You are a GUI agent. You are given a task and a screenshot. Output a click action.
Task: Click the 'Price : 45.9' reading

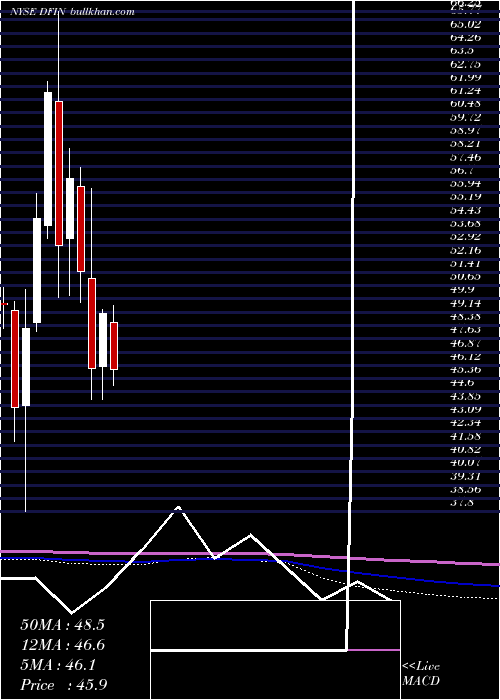pos(63,685)
